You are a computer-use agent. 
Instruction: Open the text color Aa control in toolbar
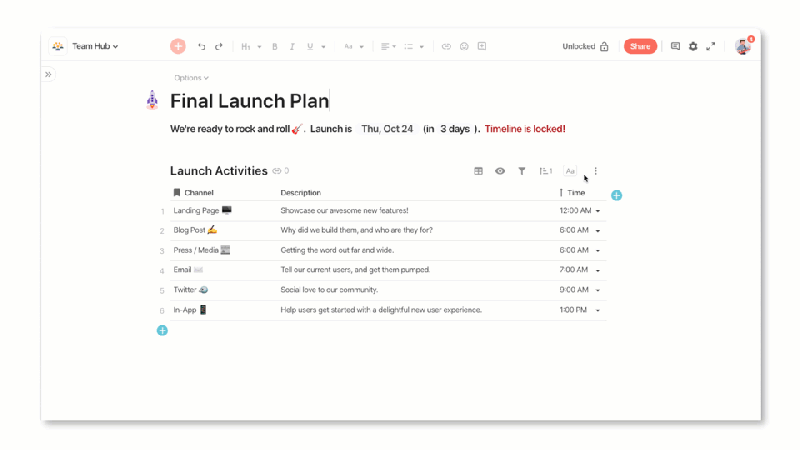tap(350, 46)
